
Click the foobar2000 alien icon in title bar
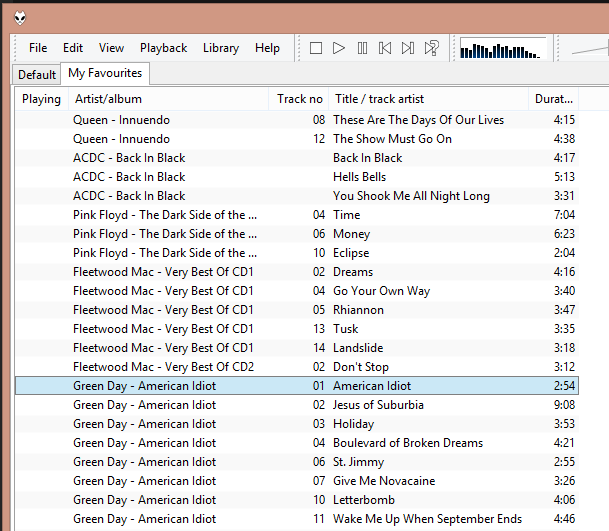[x=20, y=17]
